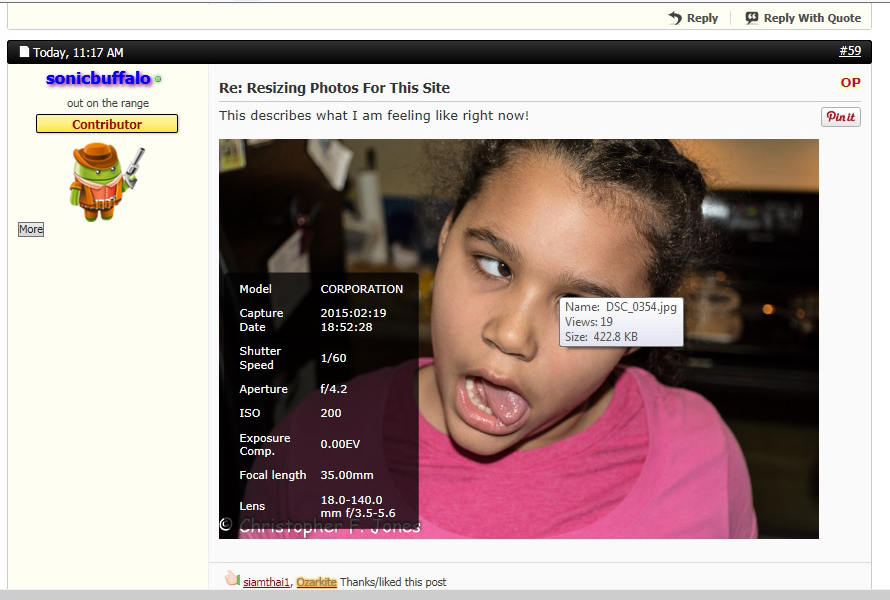
Task: Click the red OP label
Action: 850,83
